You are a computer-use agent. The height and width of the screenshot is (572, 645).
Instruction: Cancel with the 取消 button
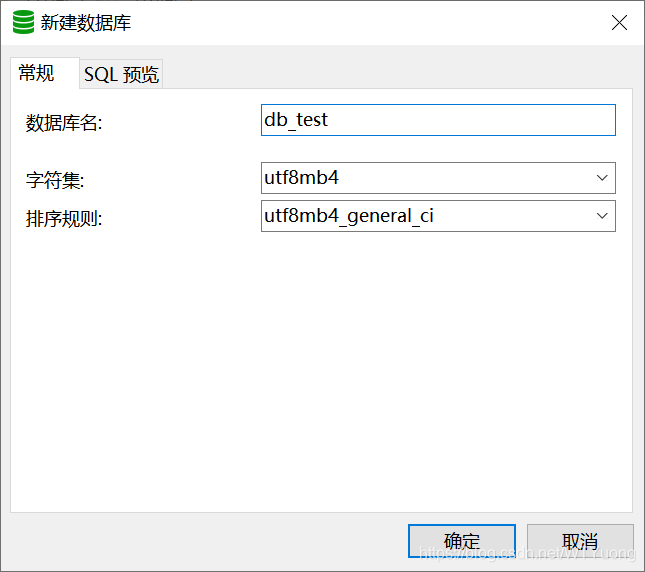pos(580,541)
